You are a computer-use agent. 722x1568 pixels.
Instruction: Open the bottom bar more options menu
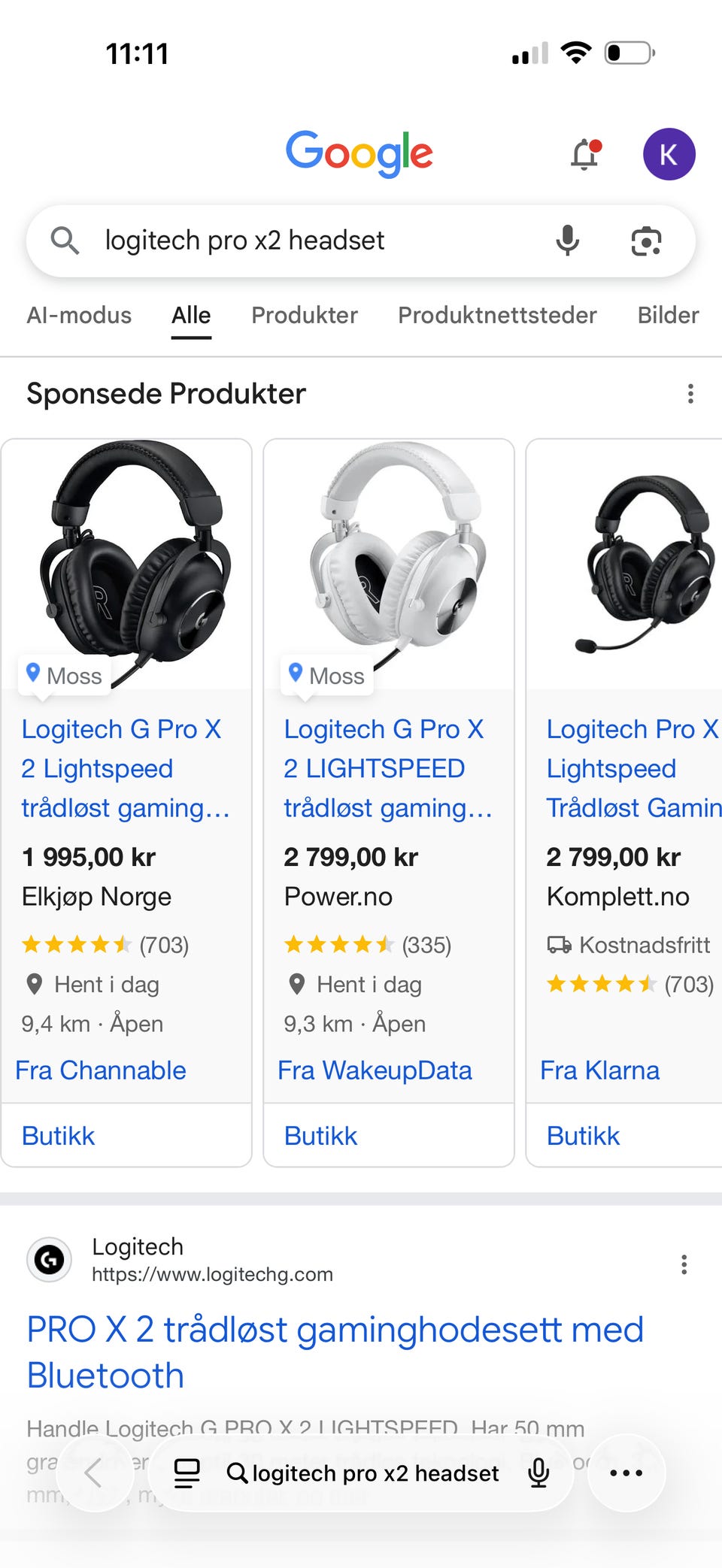coord(626,1473)
